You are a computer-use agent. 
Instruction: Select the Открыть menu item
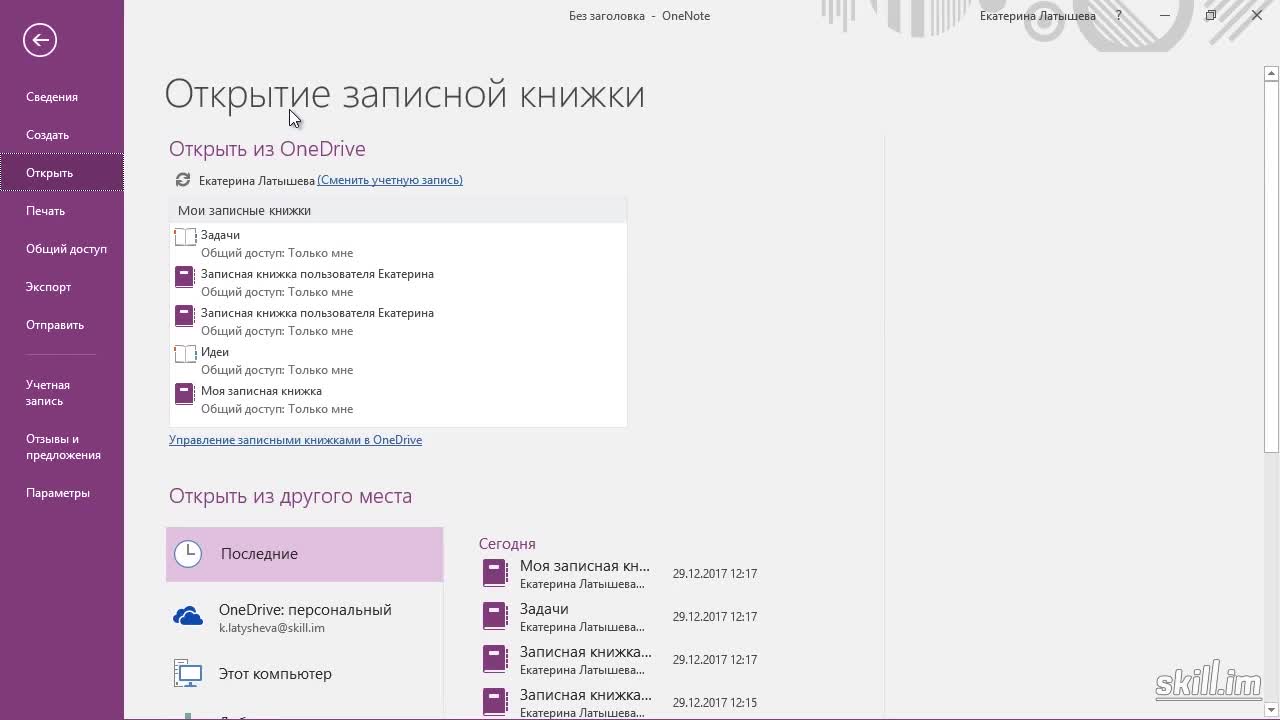(x=62, y=173)
